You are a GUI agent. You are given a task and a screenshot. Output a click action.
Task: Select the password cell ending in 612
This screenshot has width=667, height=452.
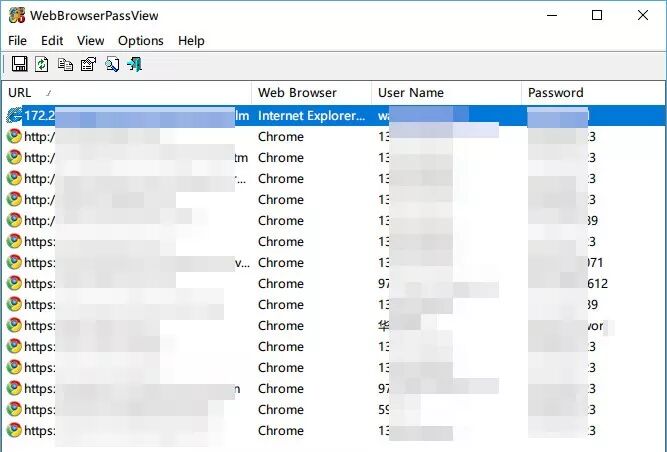(568, 284)
